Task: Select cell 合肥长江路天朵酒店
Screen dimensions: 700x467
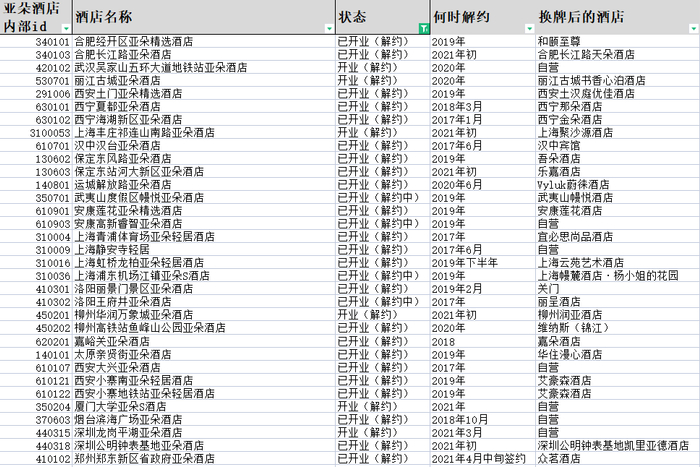Action: click(618, 54)
